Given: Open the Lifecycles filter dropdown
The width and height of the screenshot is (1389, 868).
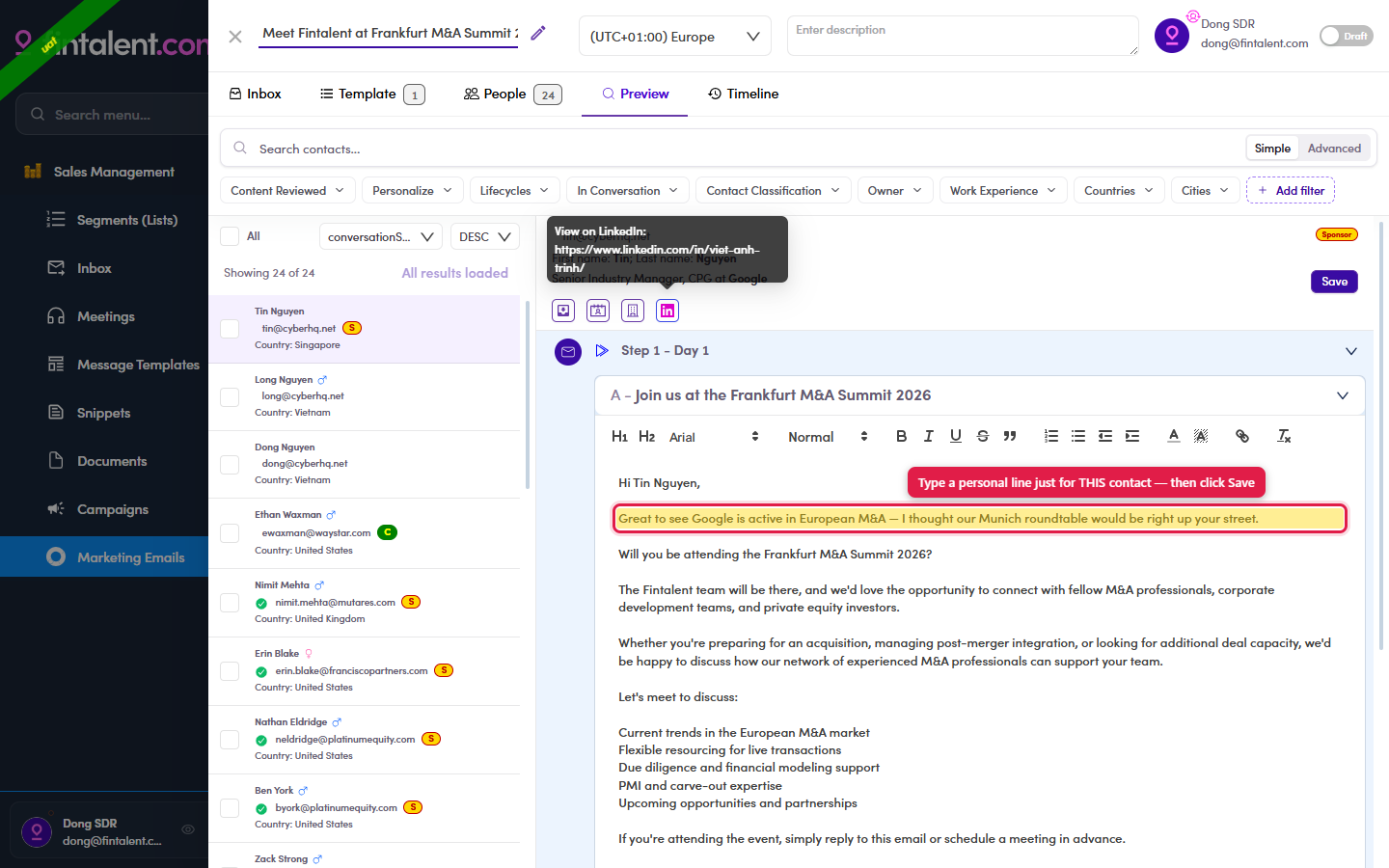Looking at the screenshot, I should click(x=514, y=191).
